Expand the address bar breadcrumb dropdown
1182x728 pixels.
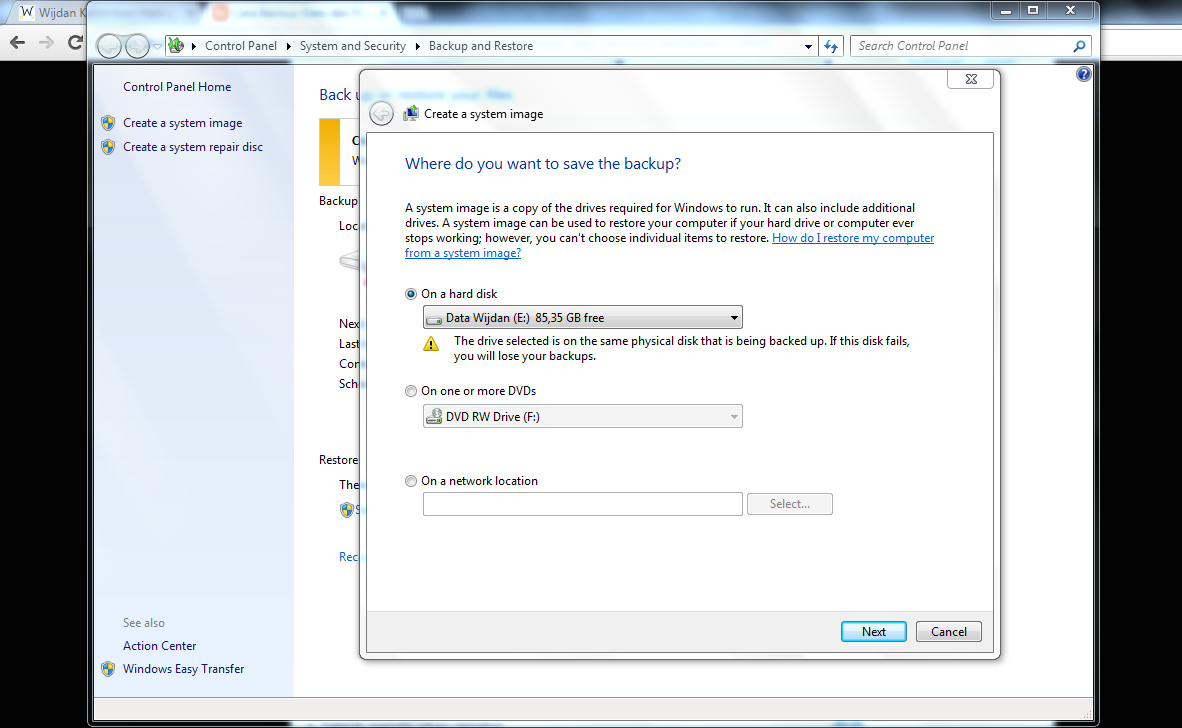[807, 45]
